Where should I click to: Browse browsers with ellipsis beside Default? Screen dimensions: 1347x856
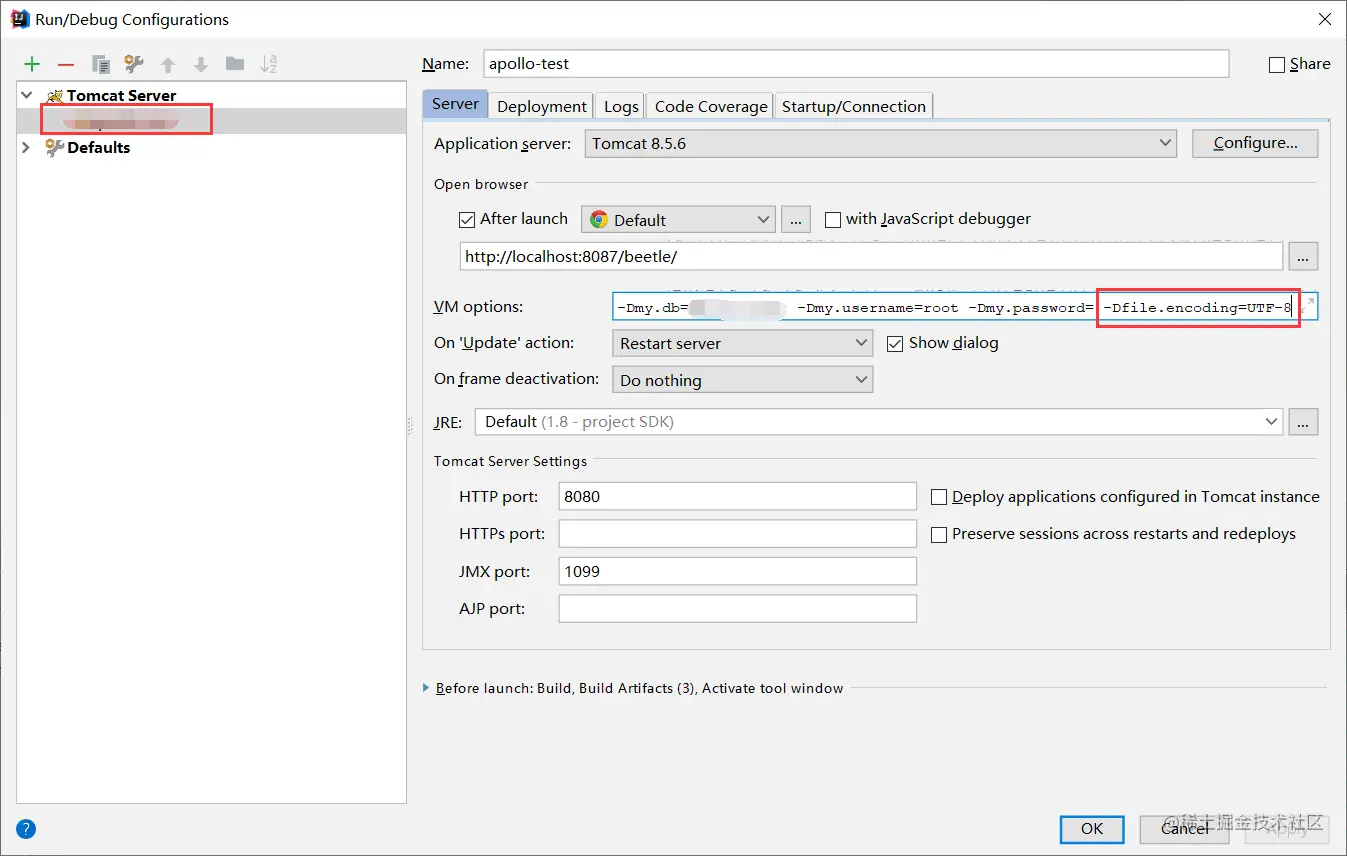tap(796, 220)
